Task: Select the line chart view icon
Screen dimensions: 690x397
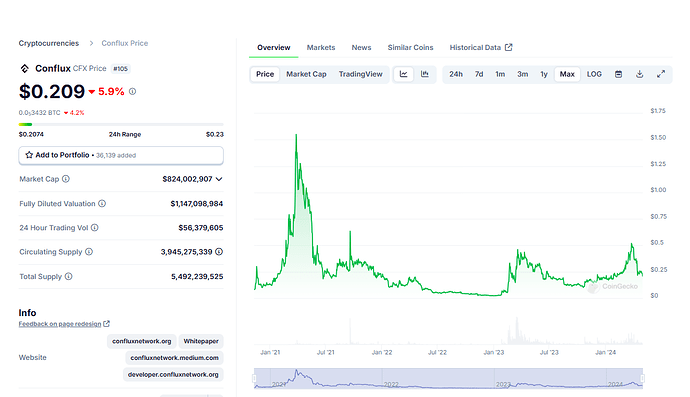Action: pos(404,74)
